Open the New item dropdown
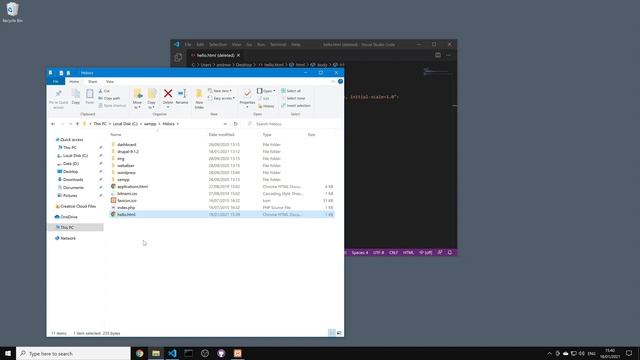The height and width of the screenshot is (360, 640). (220, 91)
